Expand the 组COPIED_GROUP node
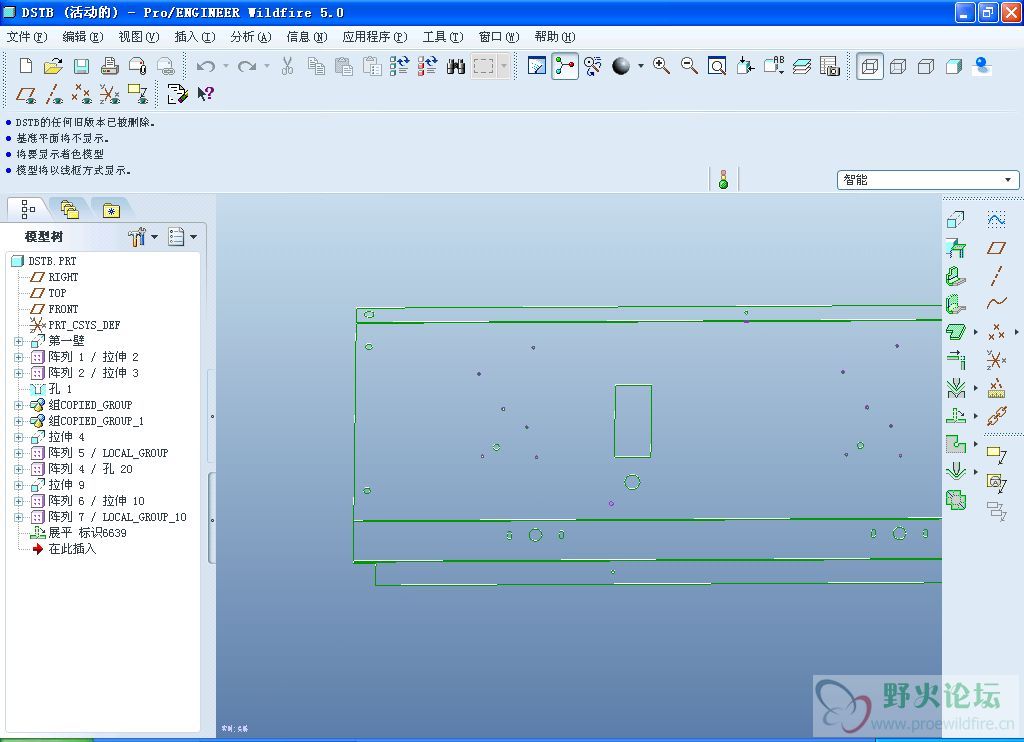The height and width of the screenshot is (742, 1024). click(18, 406)
